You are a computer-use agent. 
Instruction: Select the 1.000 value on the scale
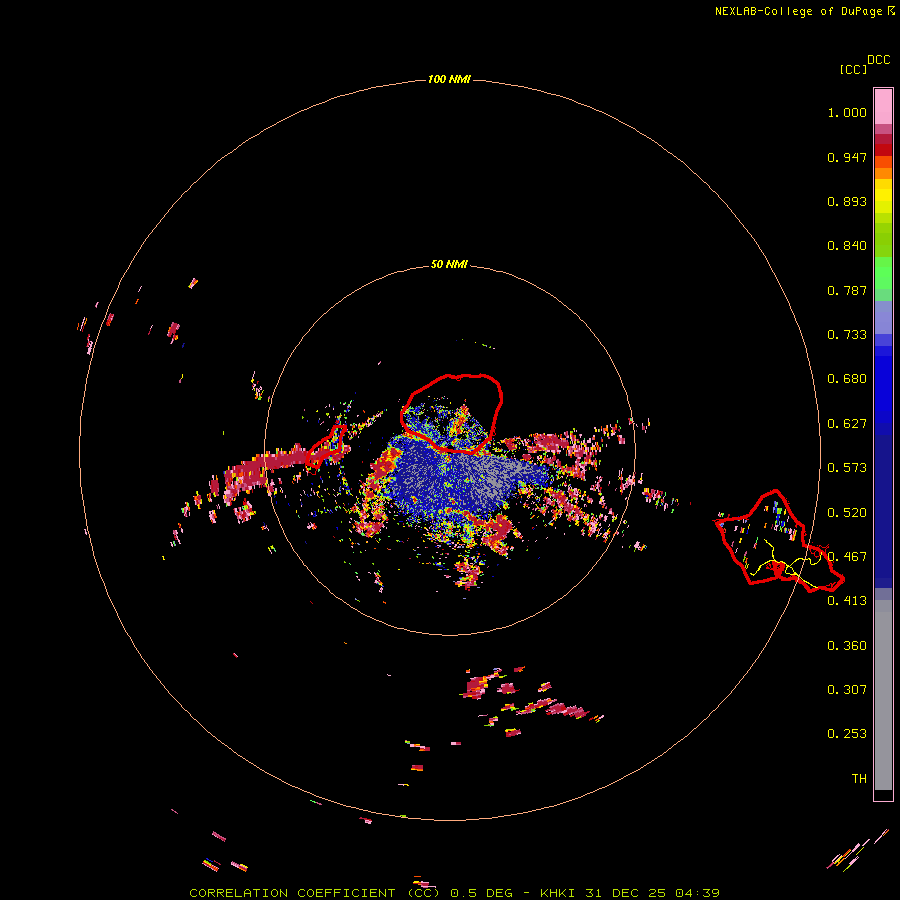(847, 112)
